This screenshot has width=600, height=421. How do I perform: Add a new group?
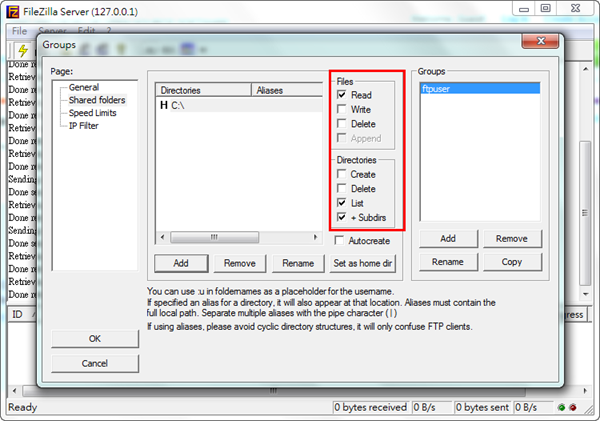click(448, 238)
